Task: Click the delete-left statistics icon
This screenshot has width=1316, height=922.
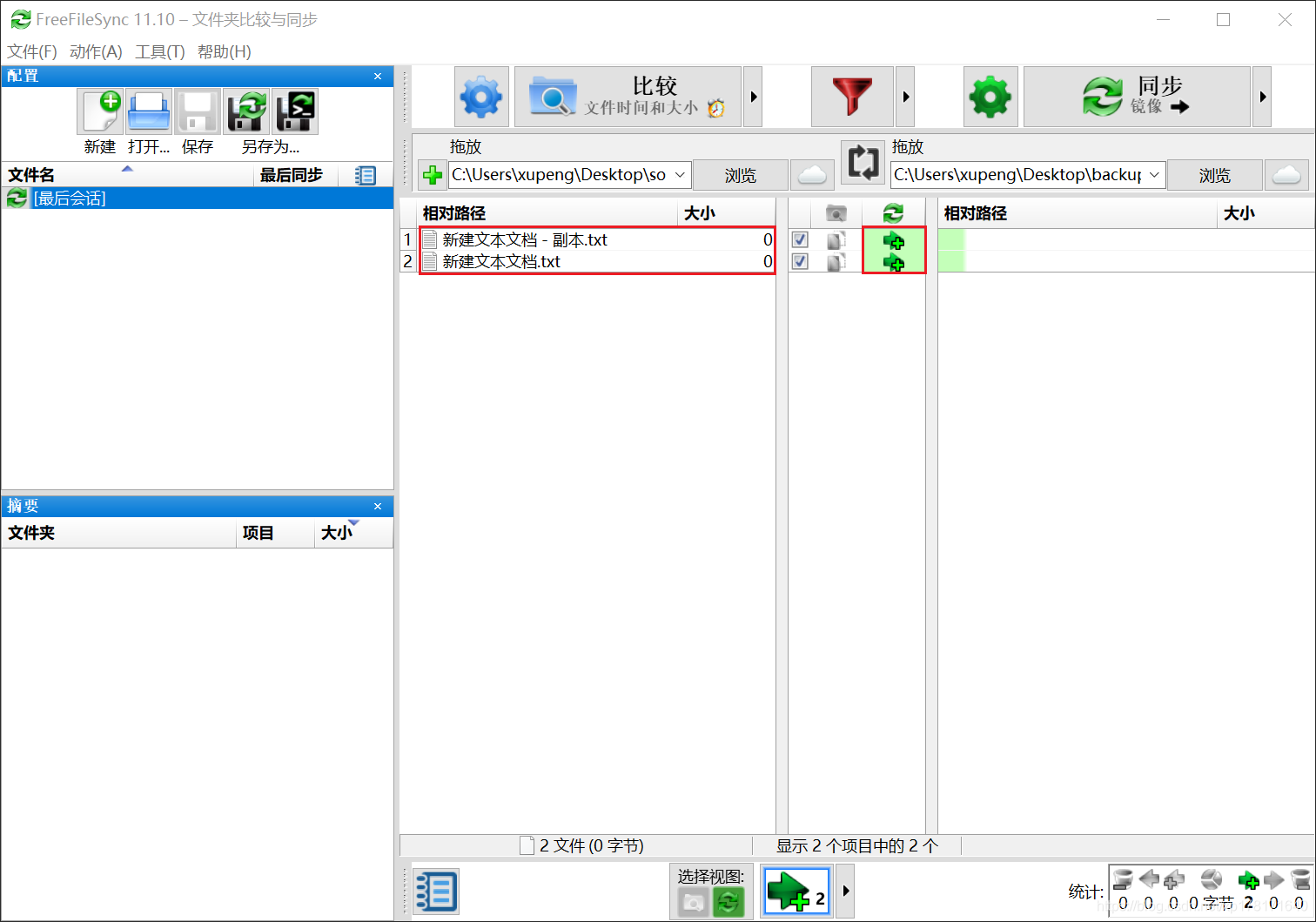Action: tap(1123, 879)
